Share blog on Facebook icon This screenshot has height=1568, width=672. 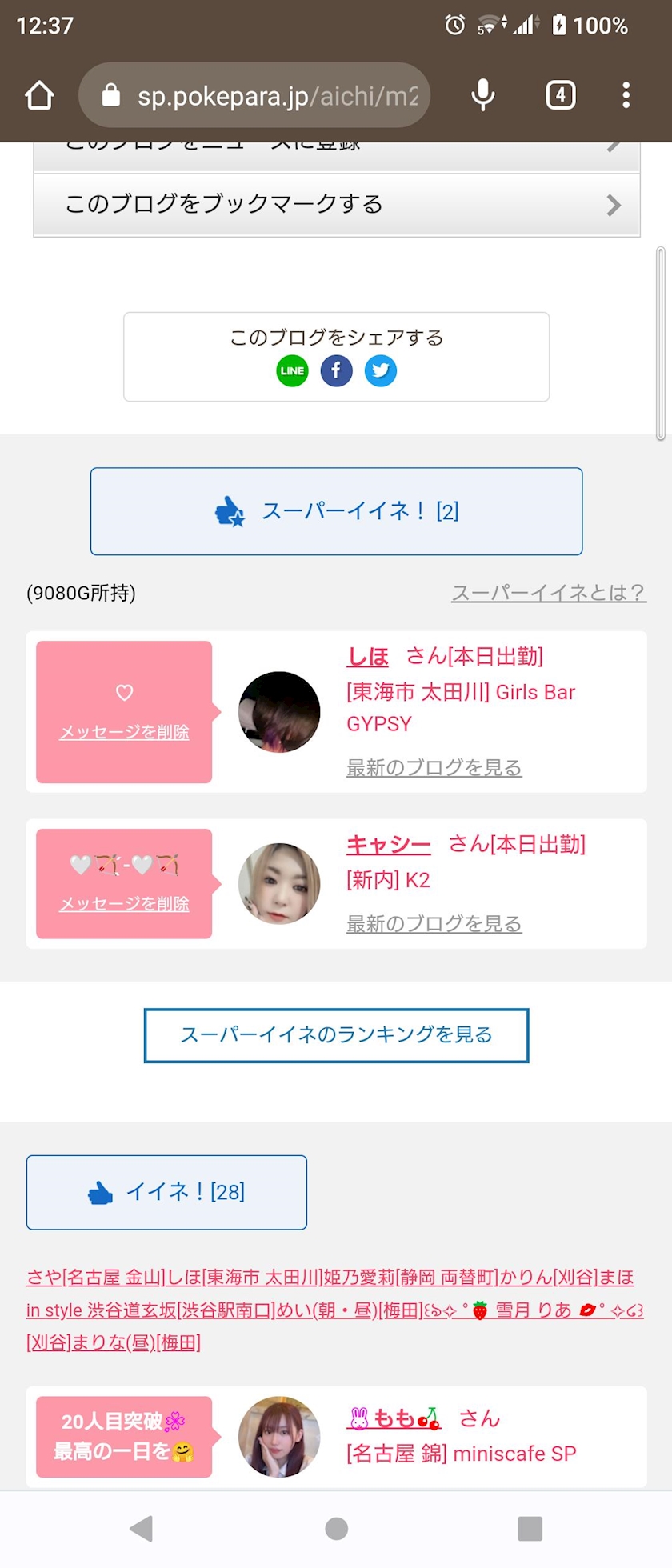tap(336, 370)
